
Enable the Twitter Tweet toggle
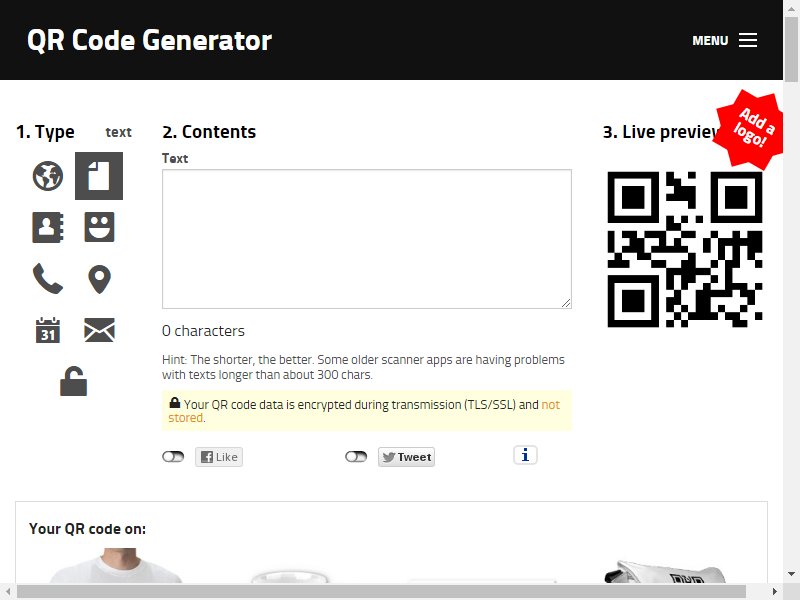click(356, 457)
